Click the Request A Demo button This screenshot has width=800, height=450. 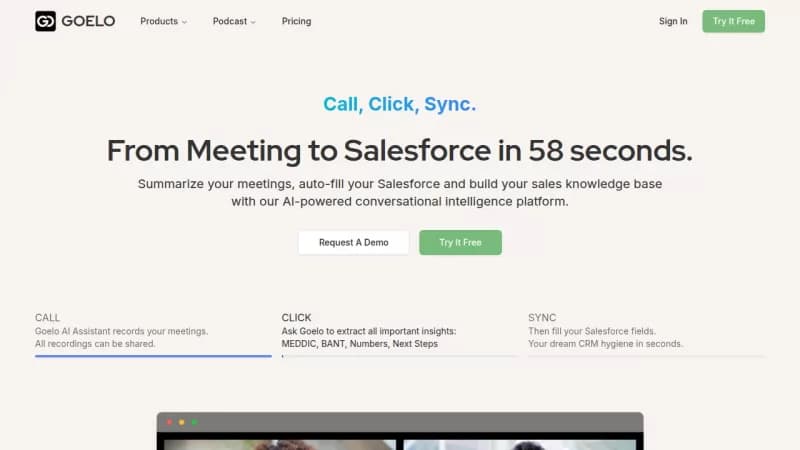354,242
